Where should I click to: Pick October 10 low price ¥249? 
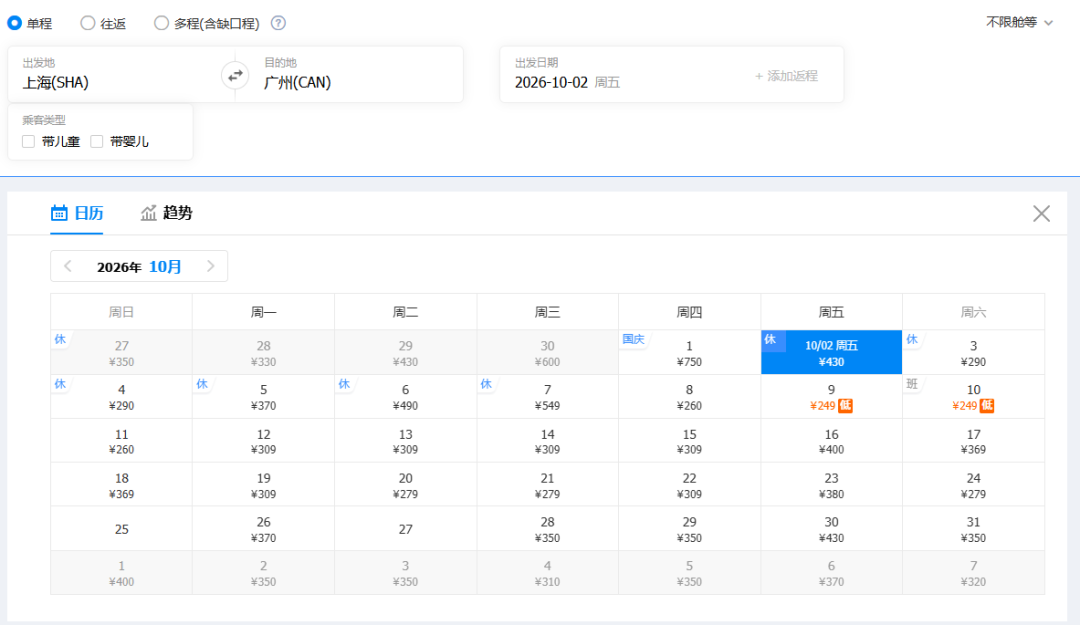(x=973, y=397)
